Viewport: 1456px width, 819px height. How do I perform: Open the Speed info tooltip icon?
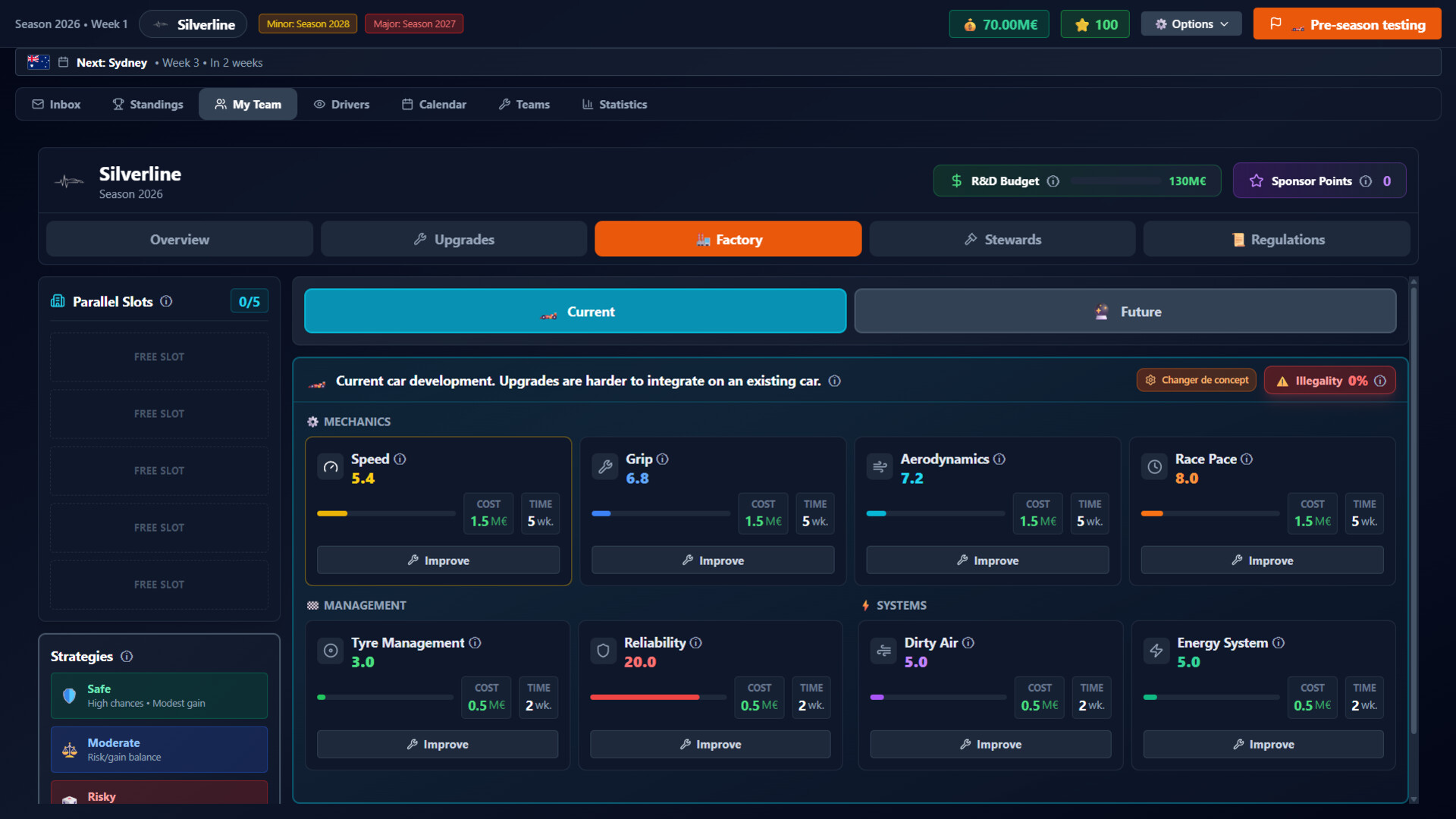click(x=400, y=459)
